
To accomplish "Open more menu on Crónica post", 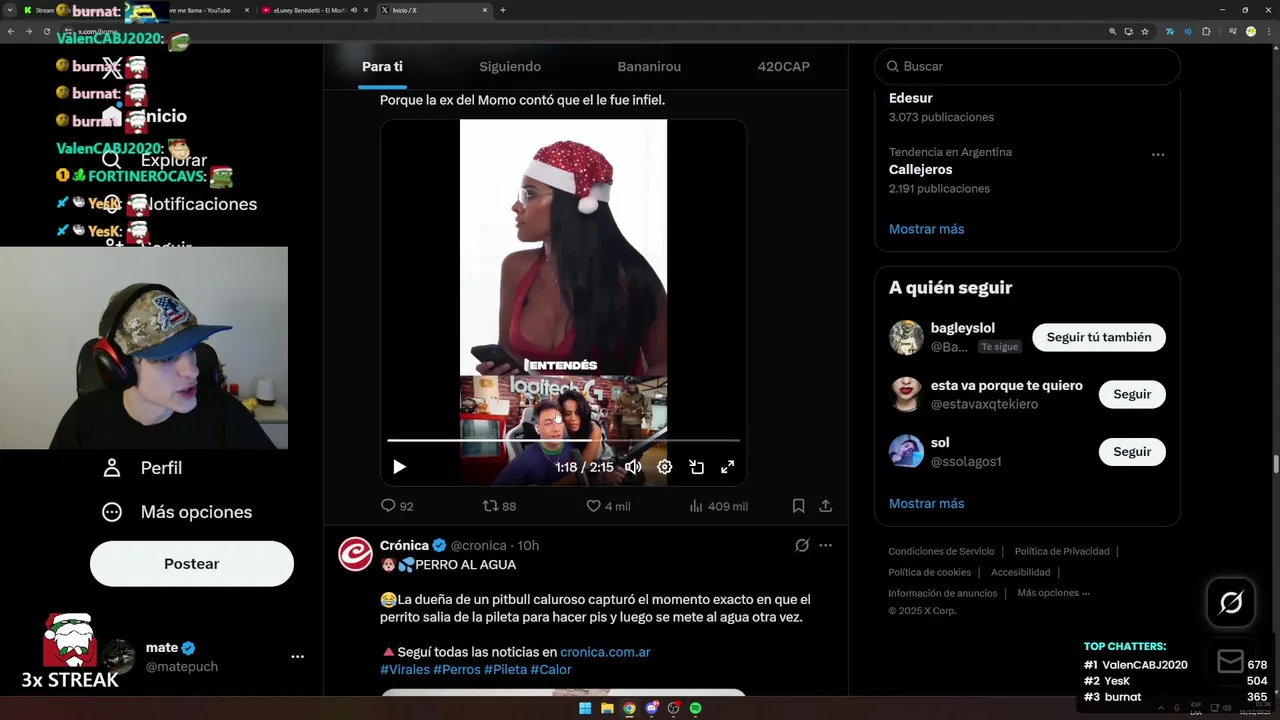I will [825, 545].
